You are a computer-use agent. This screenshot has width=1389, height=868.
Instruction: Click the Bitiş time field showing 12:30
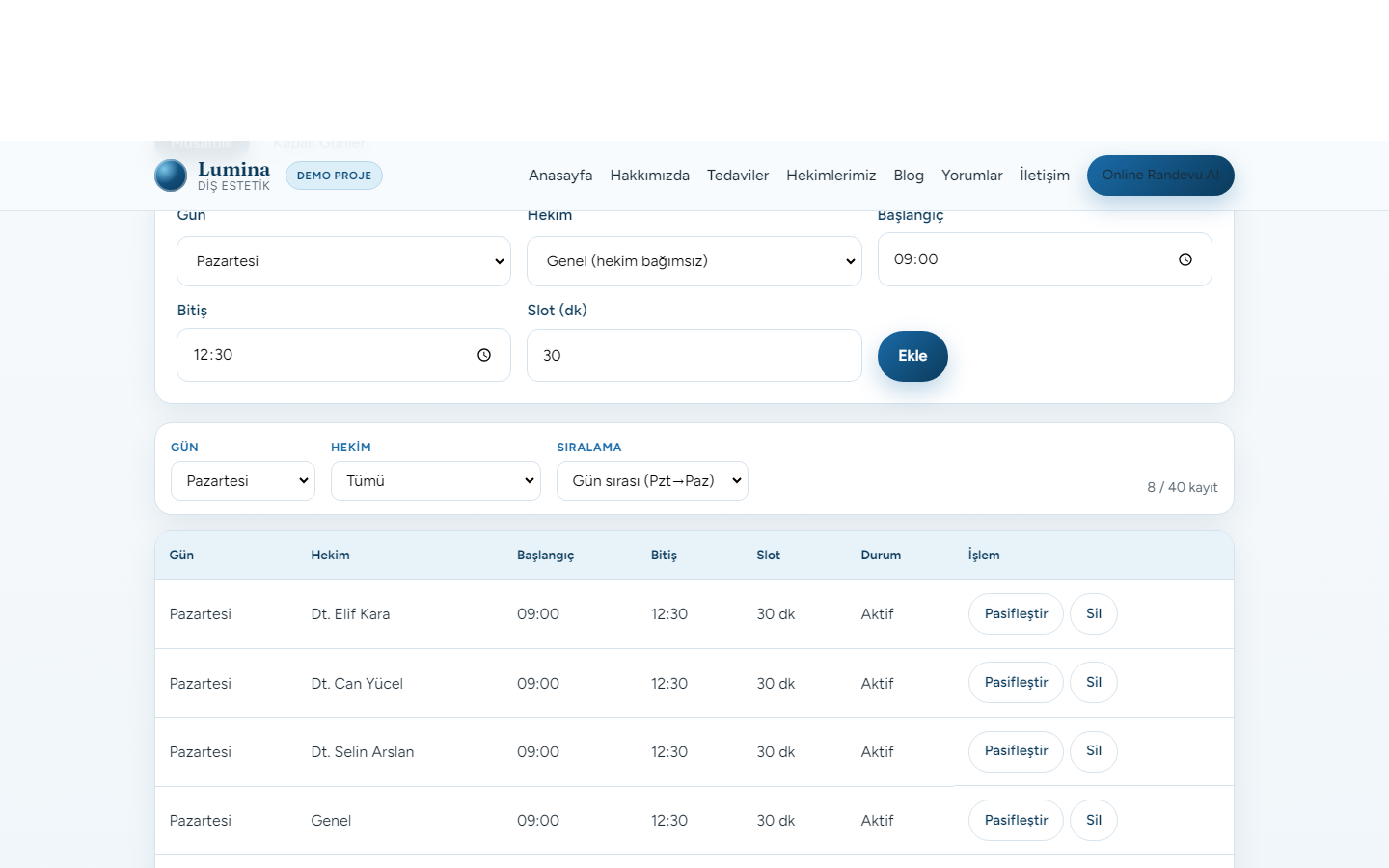(x=343, y=355)
